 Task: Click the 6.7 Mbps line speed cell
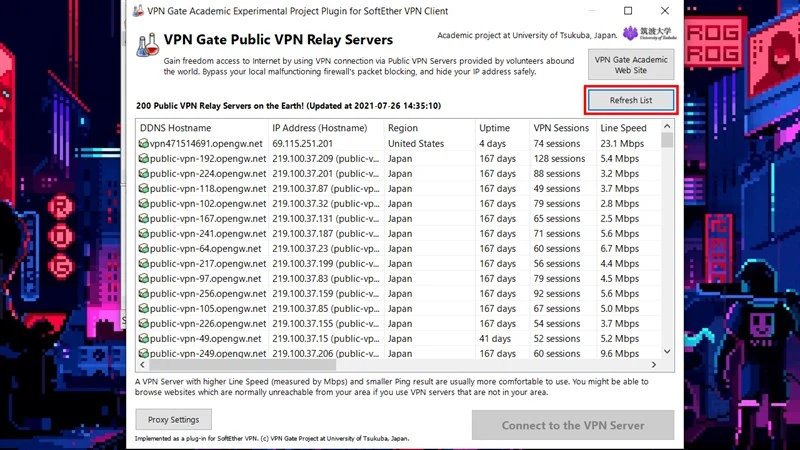click(x=619, y=248)
